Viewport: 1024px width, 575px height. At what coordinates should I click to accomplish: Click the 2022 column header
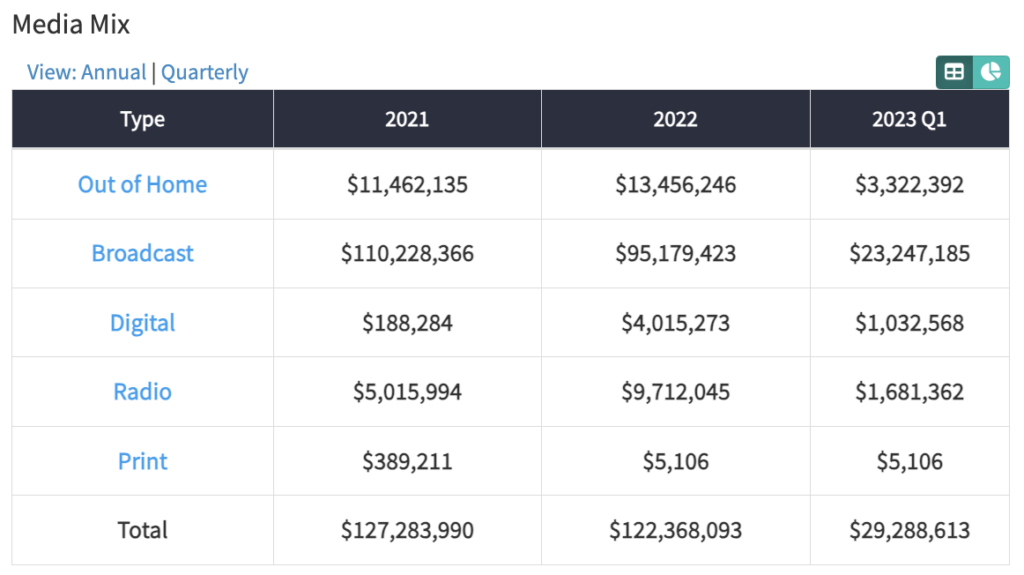point(675,119)
